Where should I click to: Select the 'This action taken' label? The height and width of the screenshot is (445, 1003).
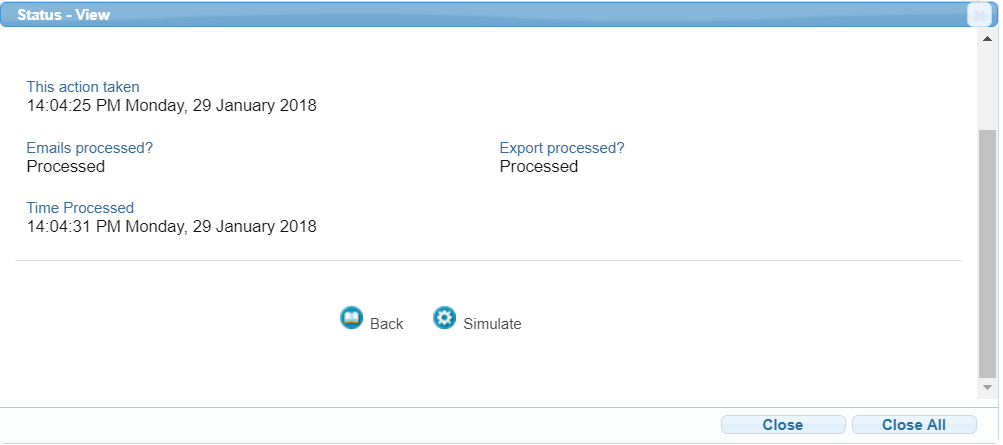[x=83, y=87]
